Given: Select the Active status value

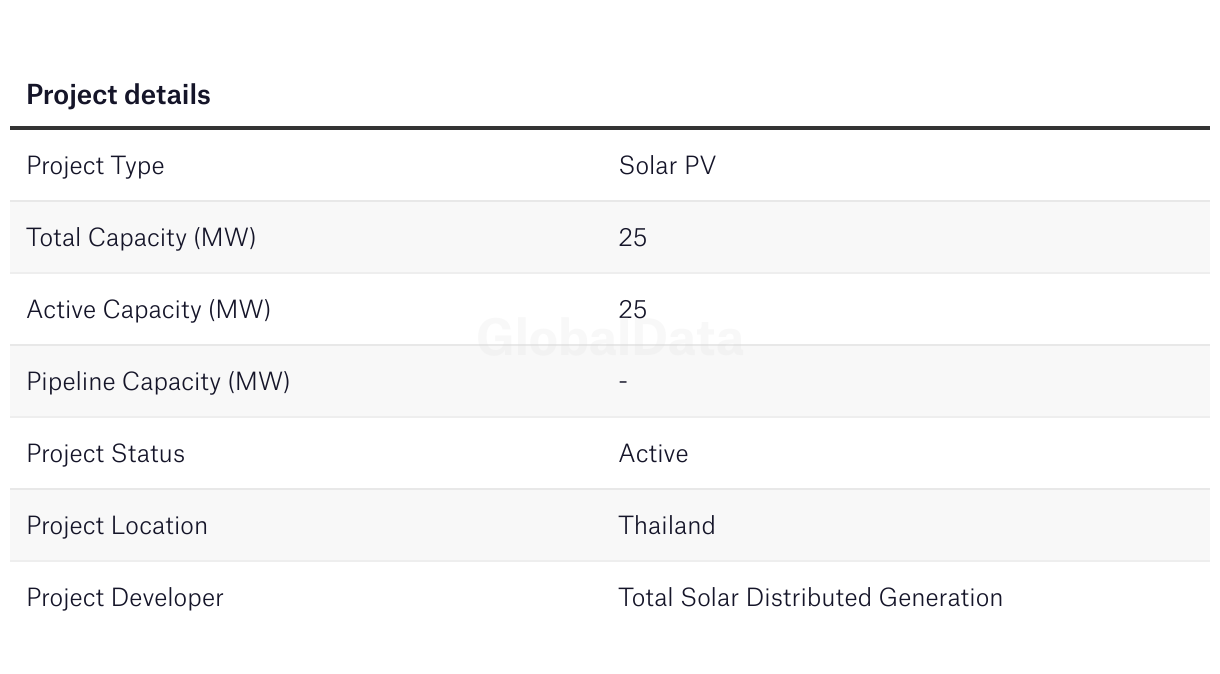Looking at the screenshot, I should click(653, 453).
